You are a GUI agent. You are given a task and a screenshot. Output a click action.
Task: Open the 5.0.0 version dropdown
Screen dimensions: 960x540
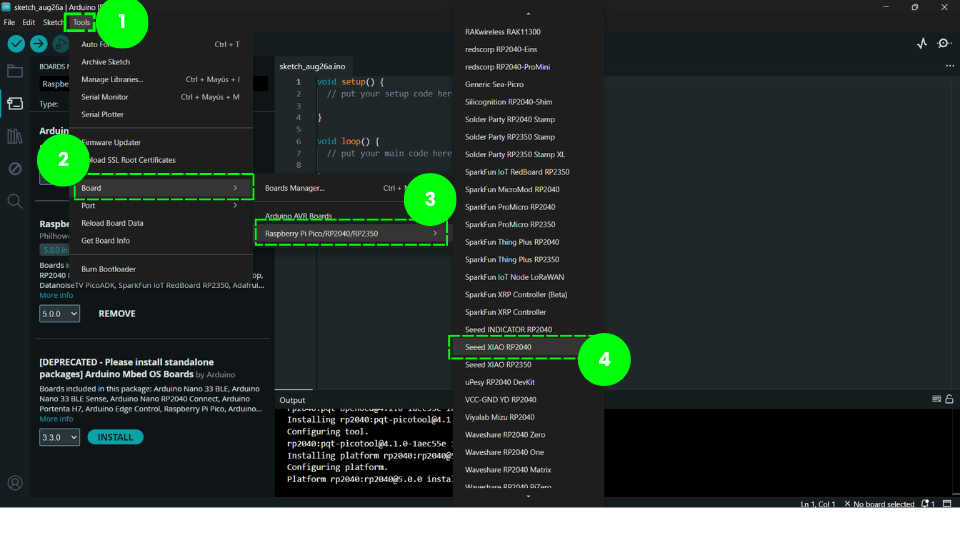[x=58, y=314]
